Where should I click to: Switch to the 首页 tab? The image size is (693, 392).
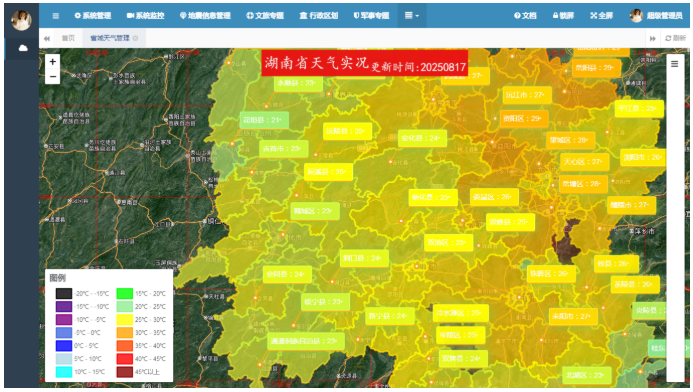click(x=68, y=38)
